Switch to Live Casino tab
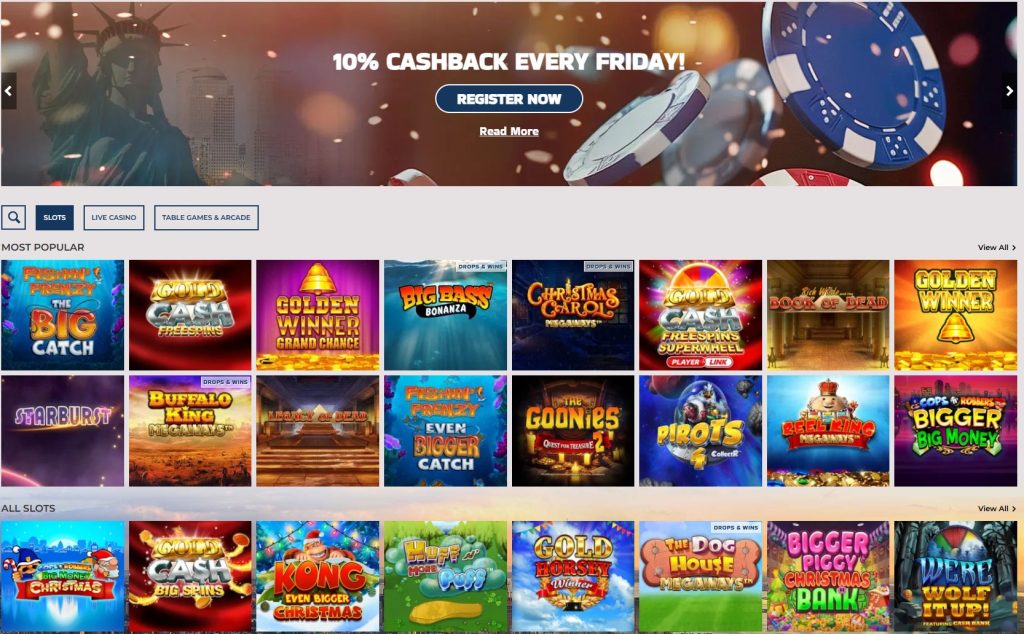 [x=114, y=217]
